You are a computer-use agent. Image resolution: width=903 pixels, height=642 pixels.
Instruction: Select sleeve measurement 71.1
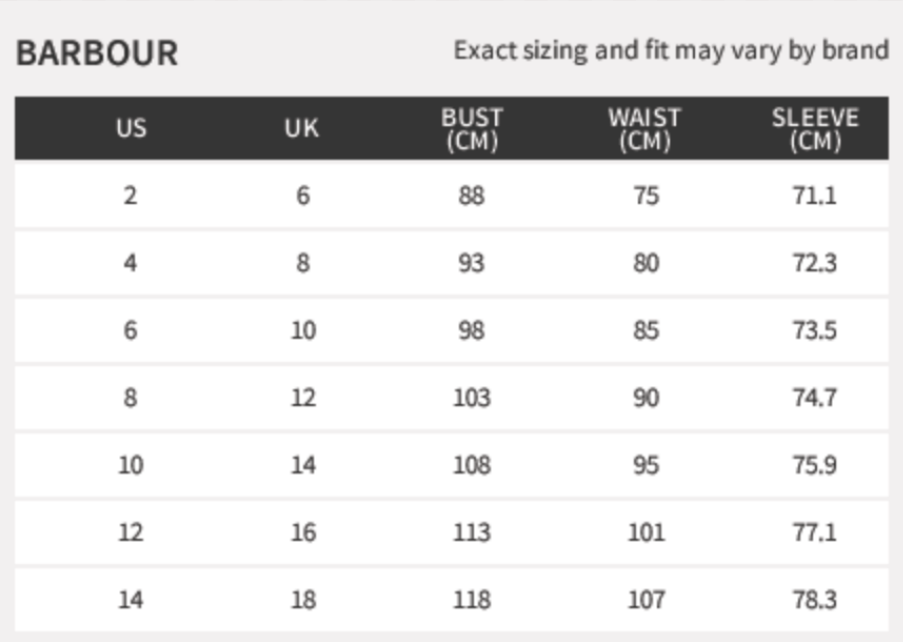(x=814, y=195)
